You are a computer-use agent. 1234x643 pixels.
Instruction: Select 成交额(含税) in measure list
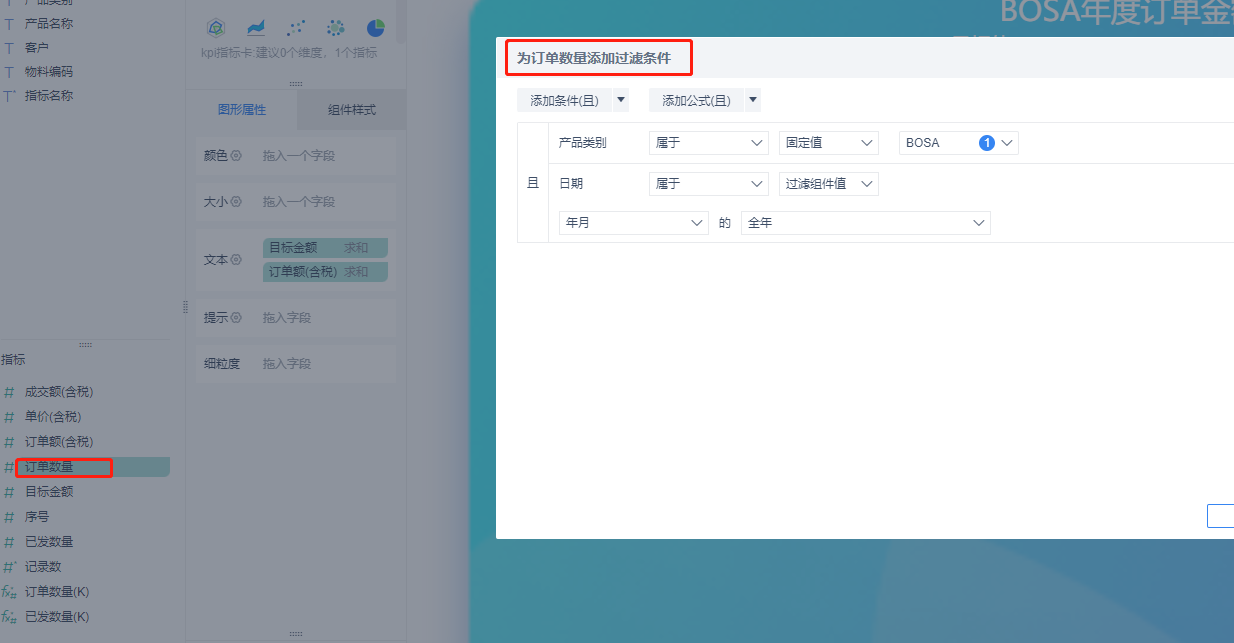pos(59,392)
